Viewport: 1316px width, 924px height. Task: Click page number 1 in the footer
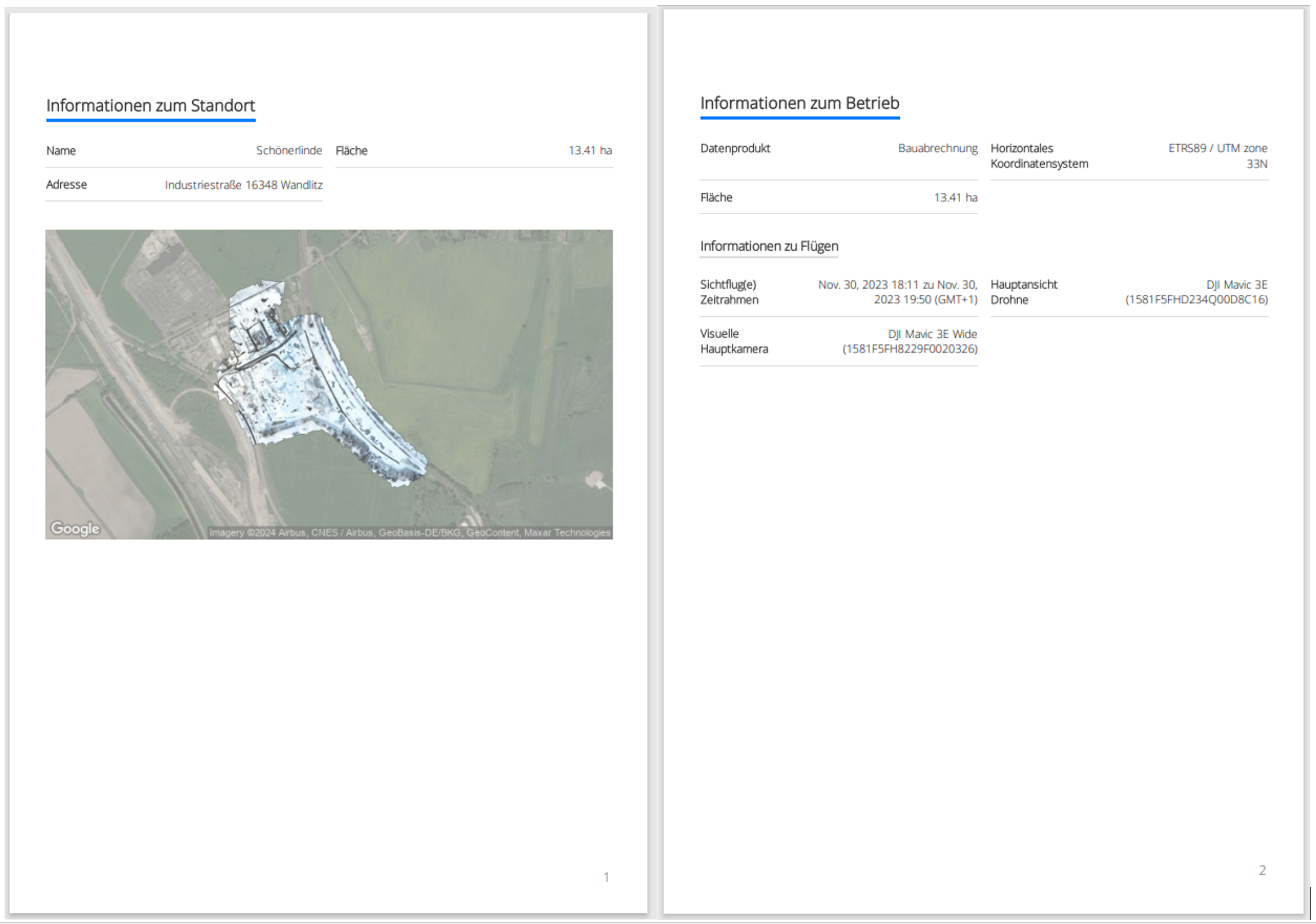[606, 877]
